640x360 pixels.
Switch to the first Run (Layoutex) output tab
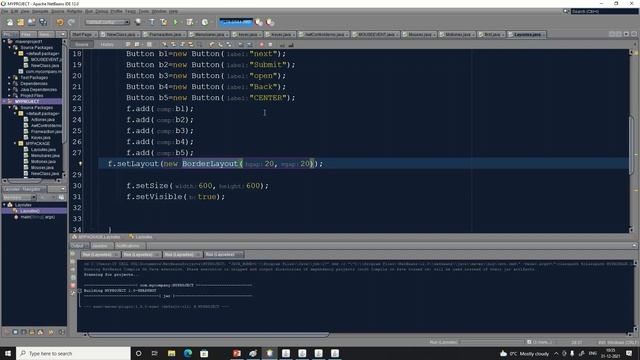[100, 254]
